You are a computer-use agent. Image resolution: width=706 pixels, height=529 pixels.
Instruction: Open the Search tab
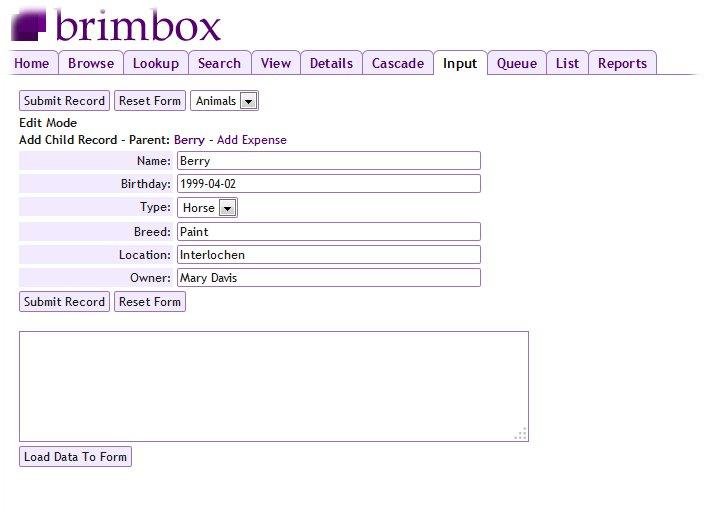(x=219, y=63)
